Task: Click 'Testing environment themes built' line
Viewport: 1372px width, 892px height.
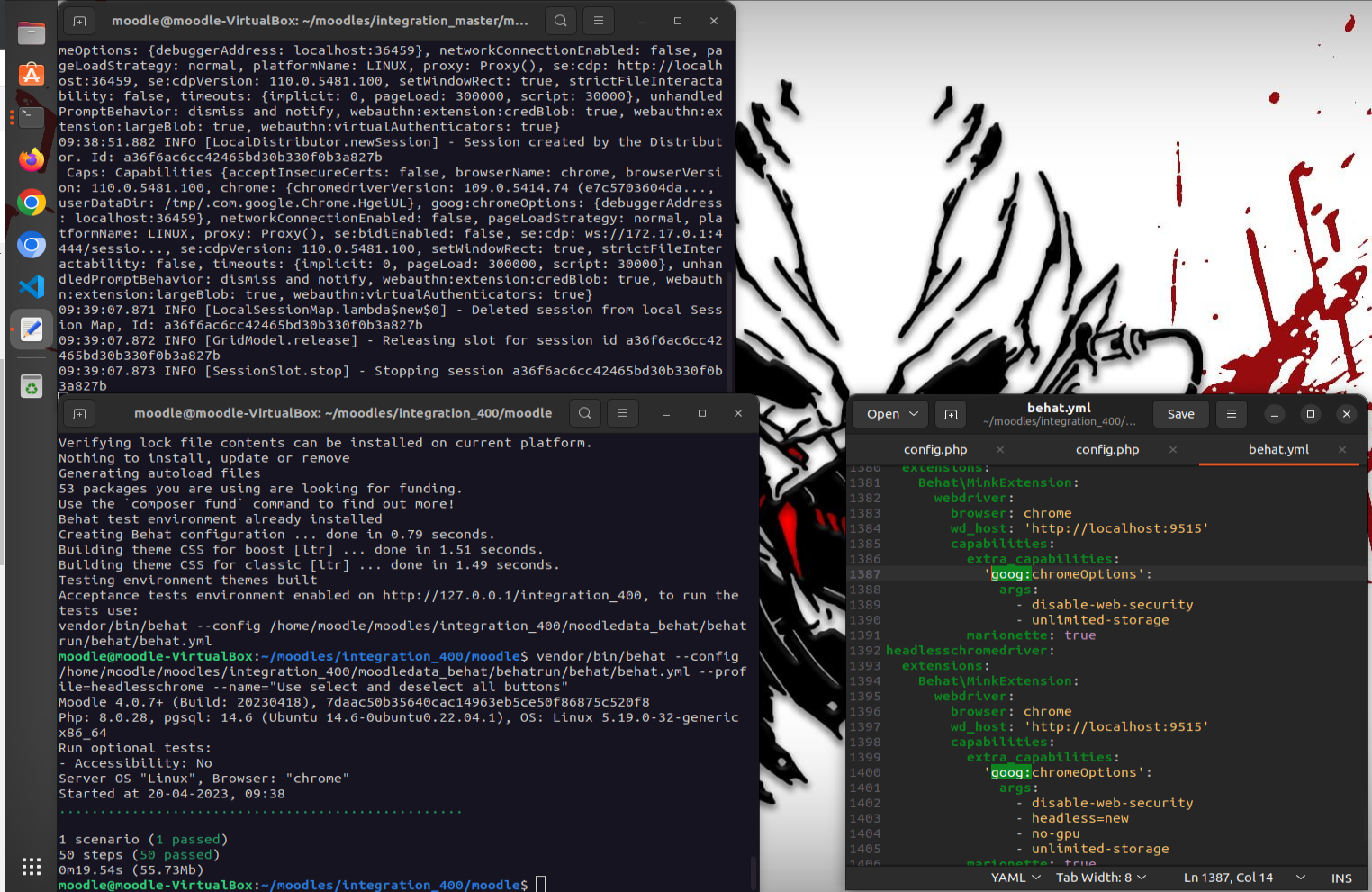Action: (188, 581)
